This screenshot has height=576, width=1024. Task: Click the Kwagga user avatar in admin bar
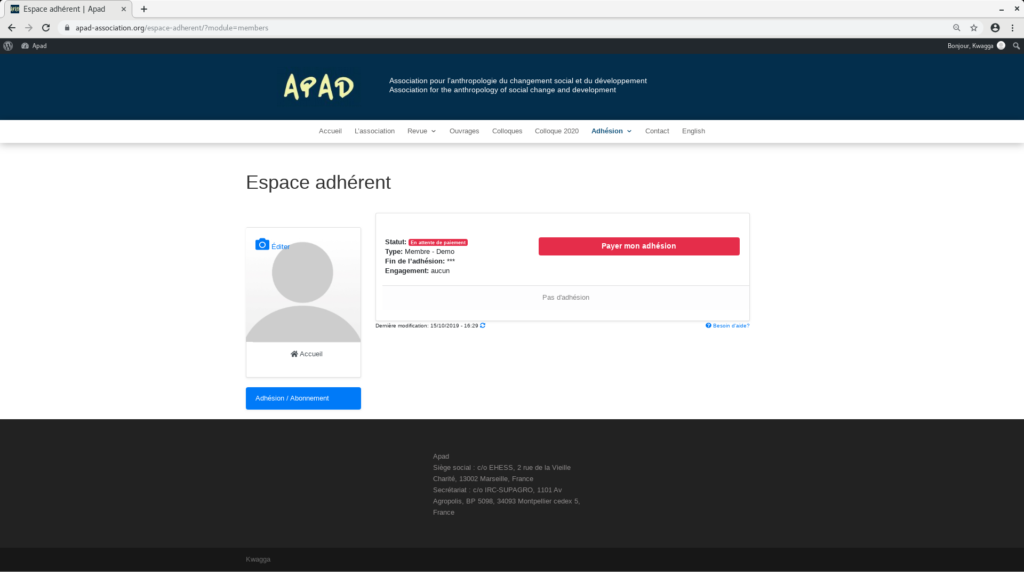[1001, 46]
